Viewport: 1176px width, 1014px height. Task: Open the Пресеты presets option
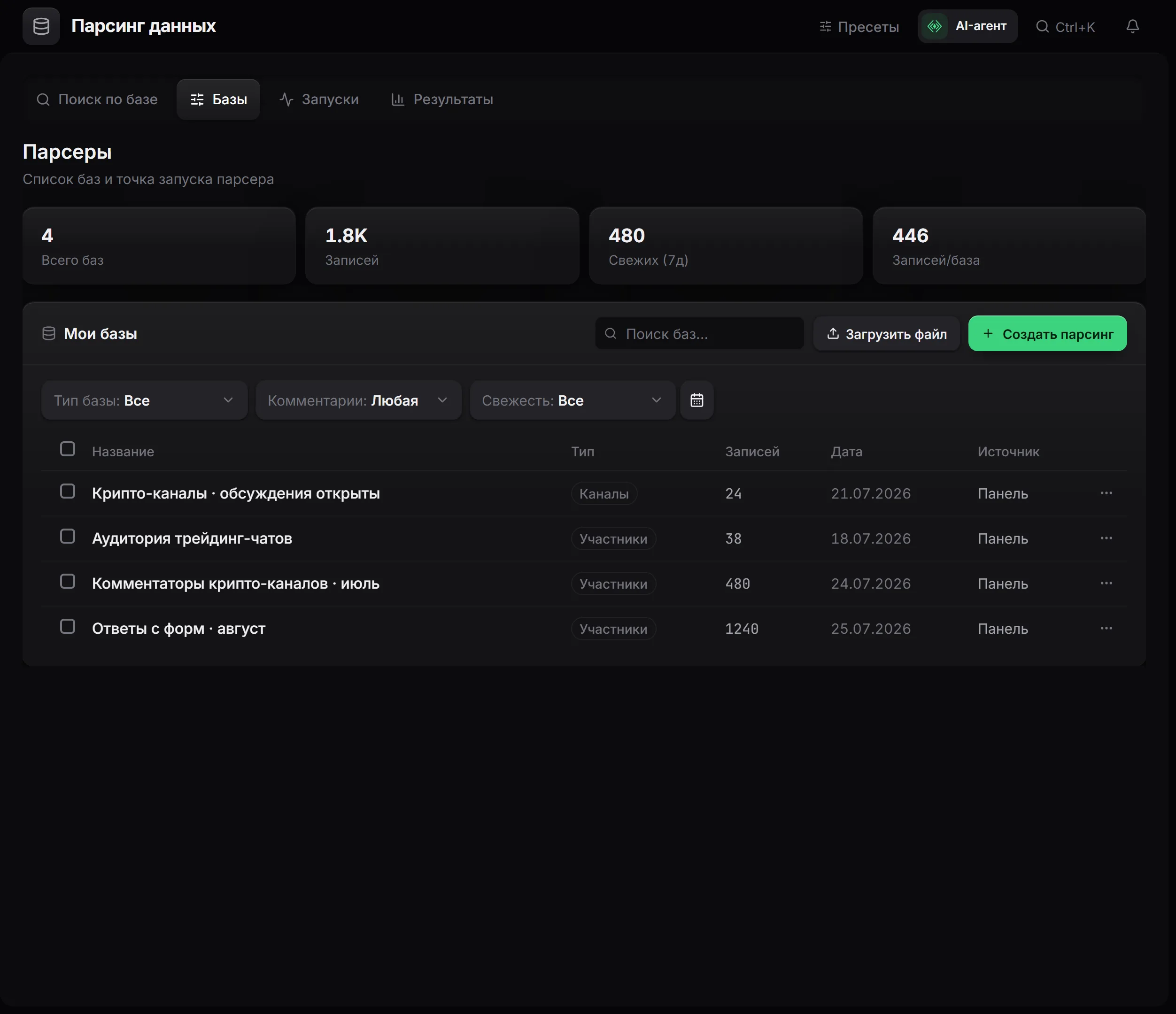point(859,27)
